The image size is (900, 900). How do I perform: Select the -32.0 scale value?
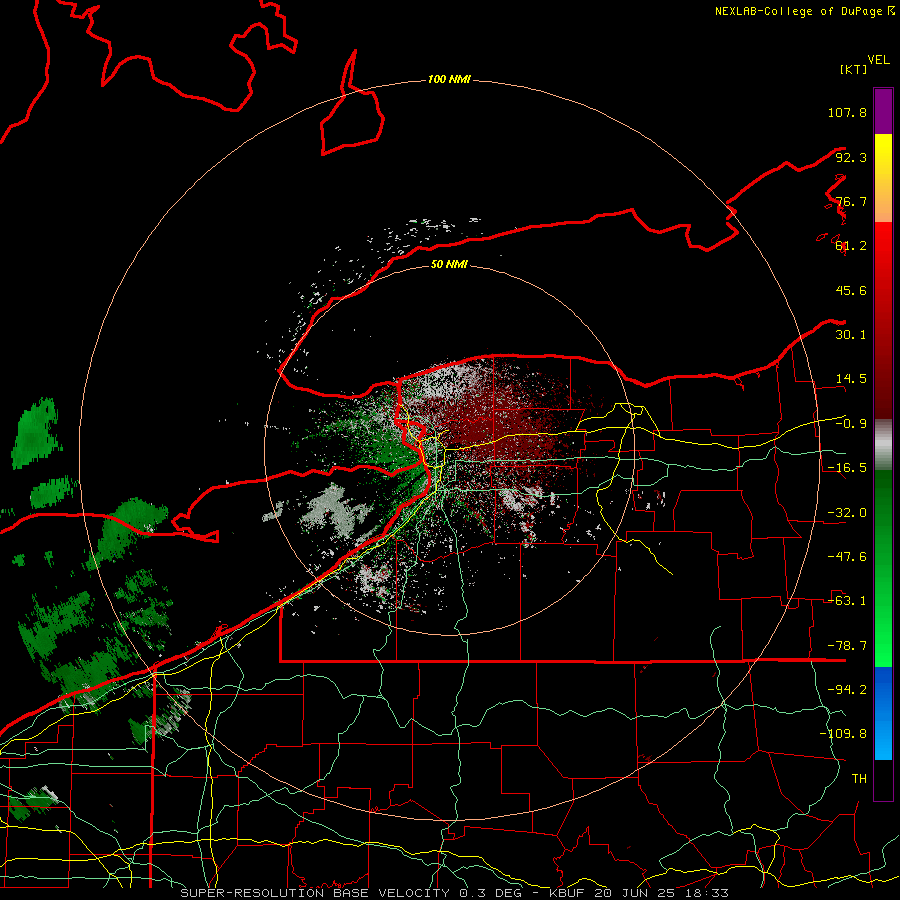click(x=847, y=513)
